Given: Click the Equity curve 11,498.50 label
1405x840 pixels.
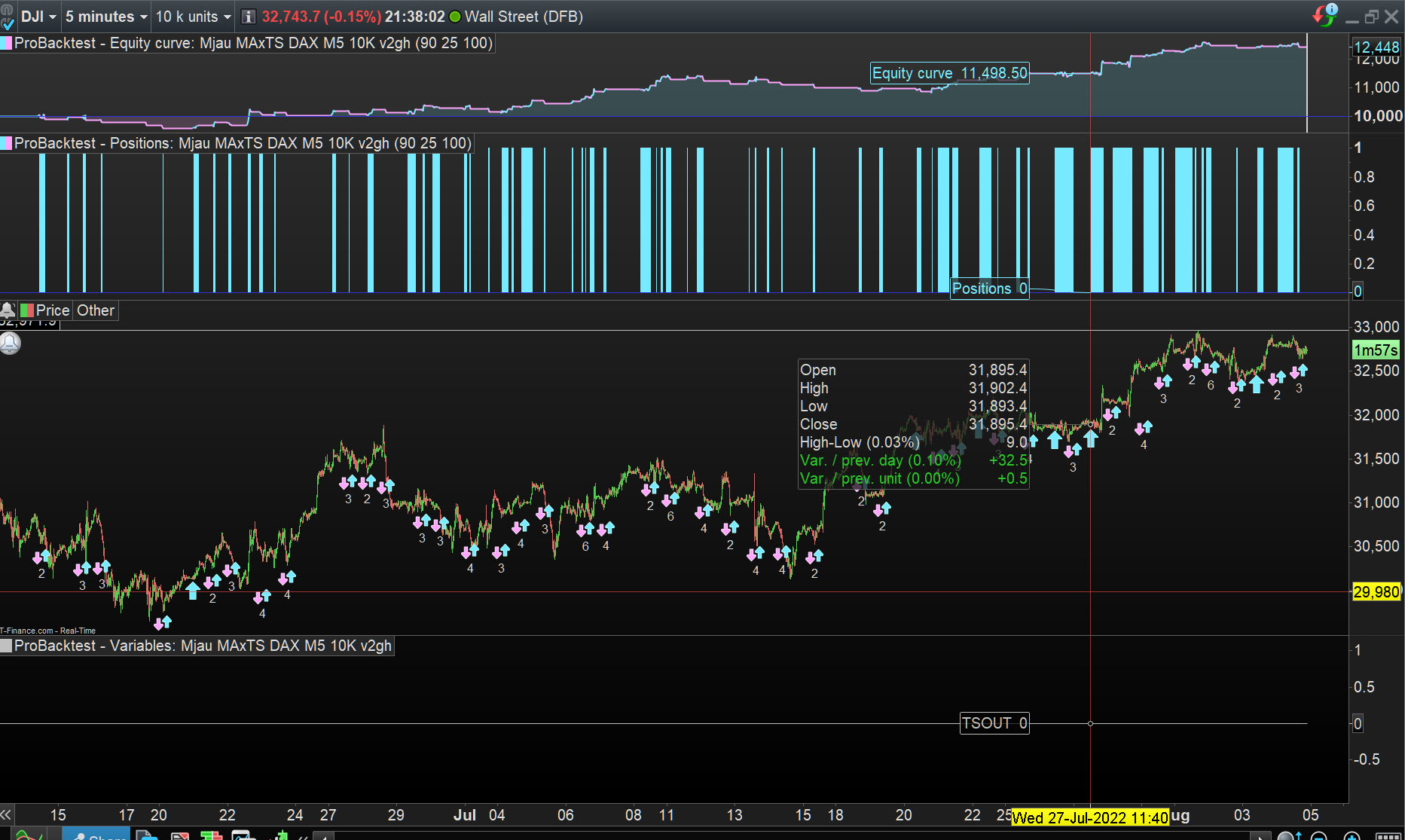Looking at the screenshot, I should [x=949, y=73].
